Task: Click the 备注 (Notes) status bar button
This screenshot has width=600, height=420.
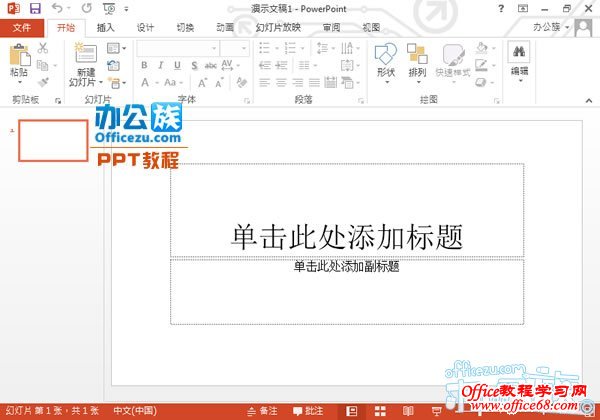Action: pyautogui.click(x=262, y=411)
